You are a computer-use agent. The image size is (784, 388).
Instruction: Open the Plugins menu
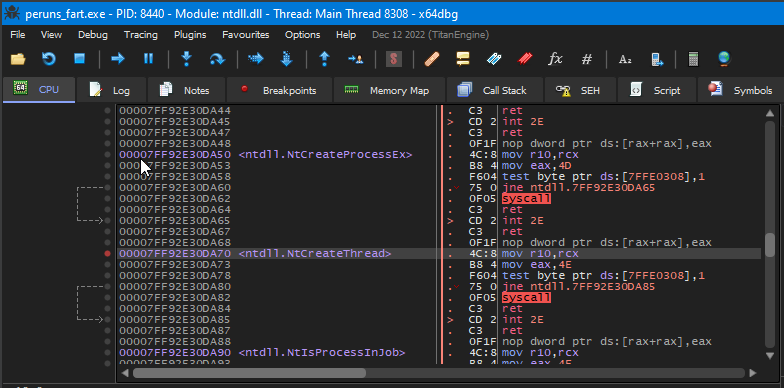pyautogui.click(x=190, y=34)
